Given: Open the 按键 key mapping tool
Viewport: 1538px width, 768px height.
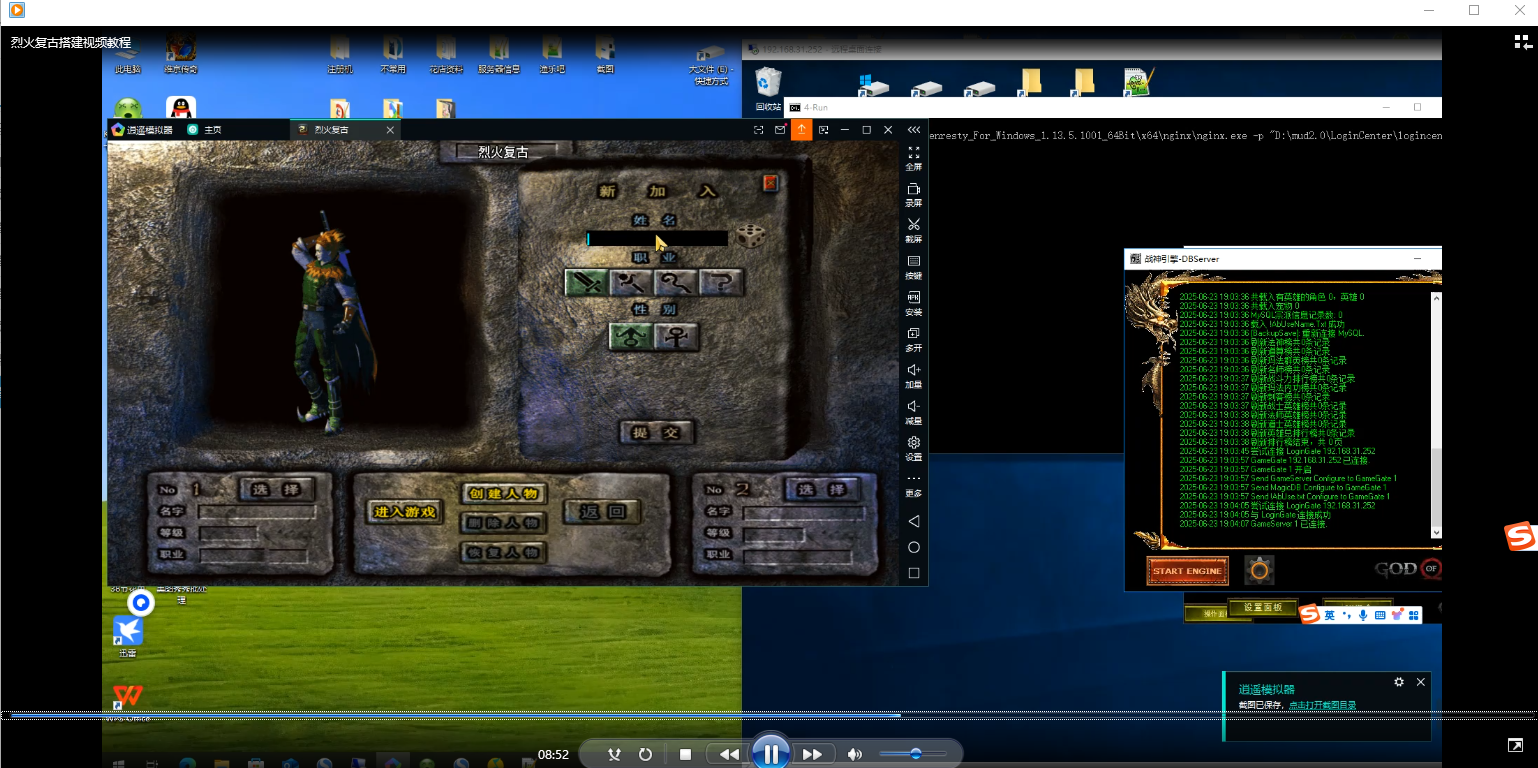Looking at the screenshot, I should coord(913,266).
